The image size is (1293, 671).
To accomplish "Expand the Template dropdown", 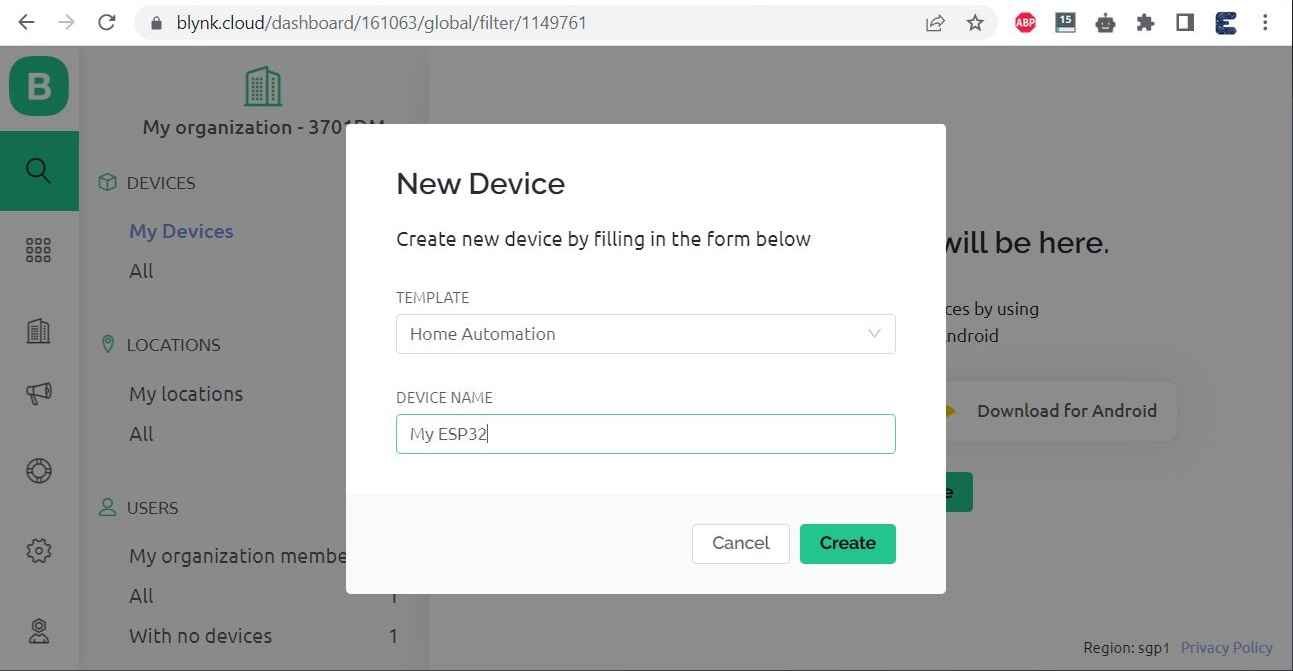I will [x=645, y=334].
